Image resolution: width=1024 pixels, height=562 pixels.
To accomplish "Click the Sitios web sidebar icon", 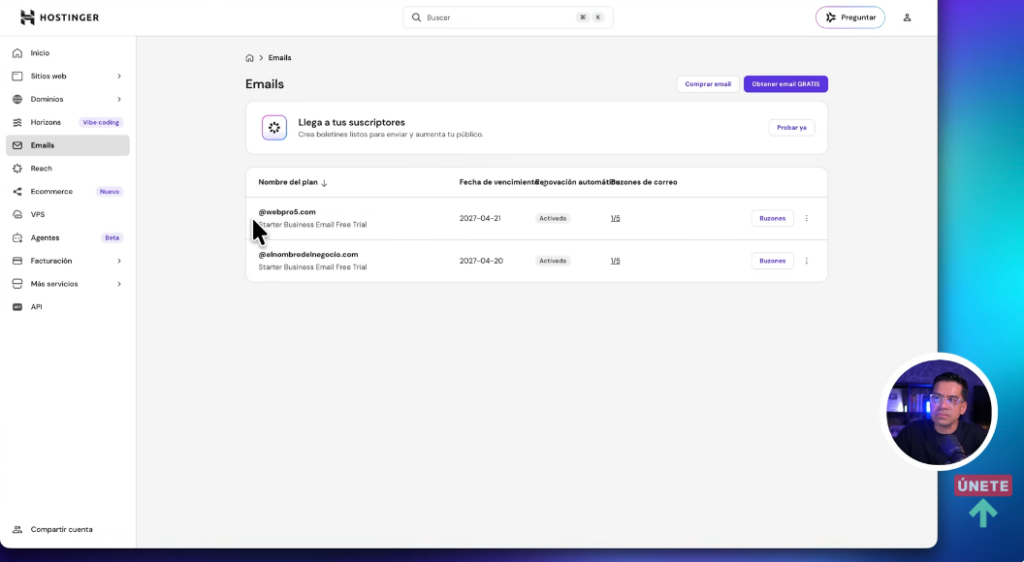I will (18, 76).
